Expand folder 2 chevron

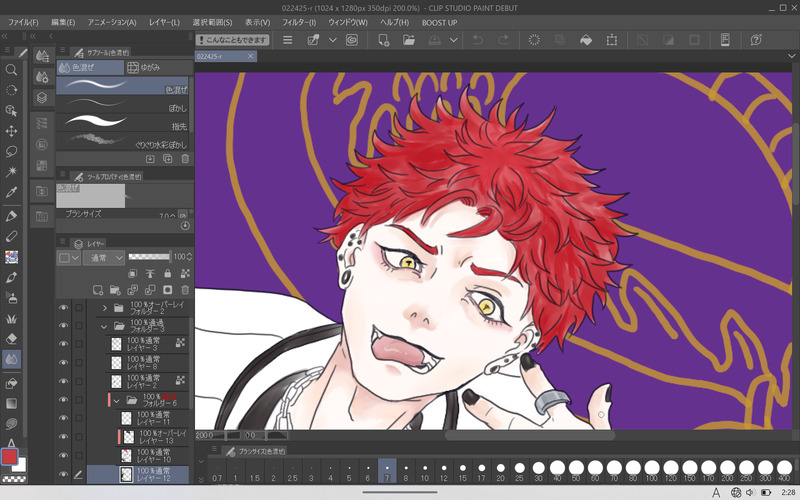[105, 308]
